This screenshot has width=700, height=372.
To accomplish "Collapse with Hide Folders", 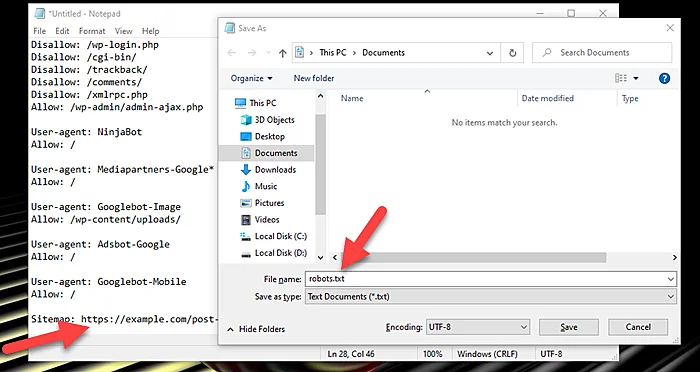I will (256, 329).
